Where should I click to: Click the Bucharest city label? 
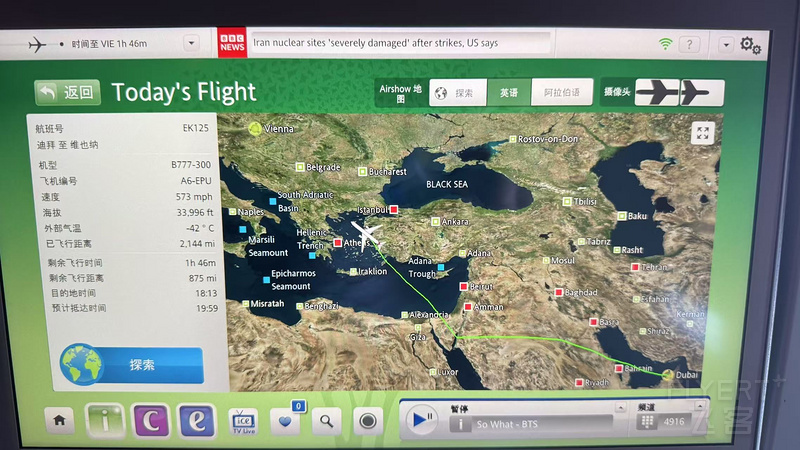(388, 172)
